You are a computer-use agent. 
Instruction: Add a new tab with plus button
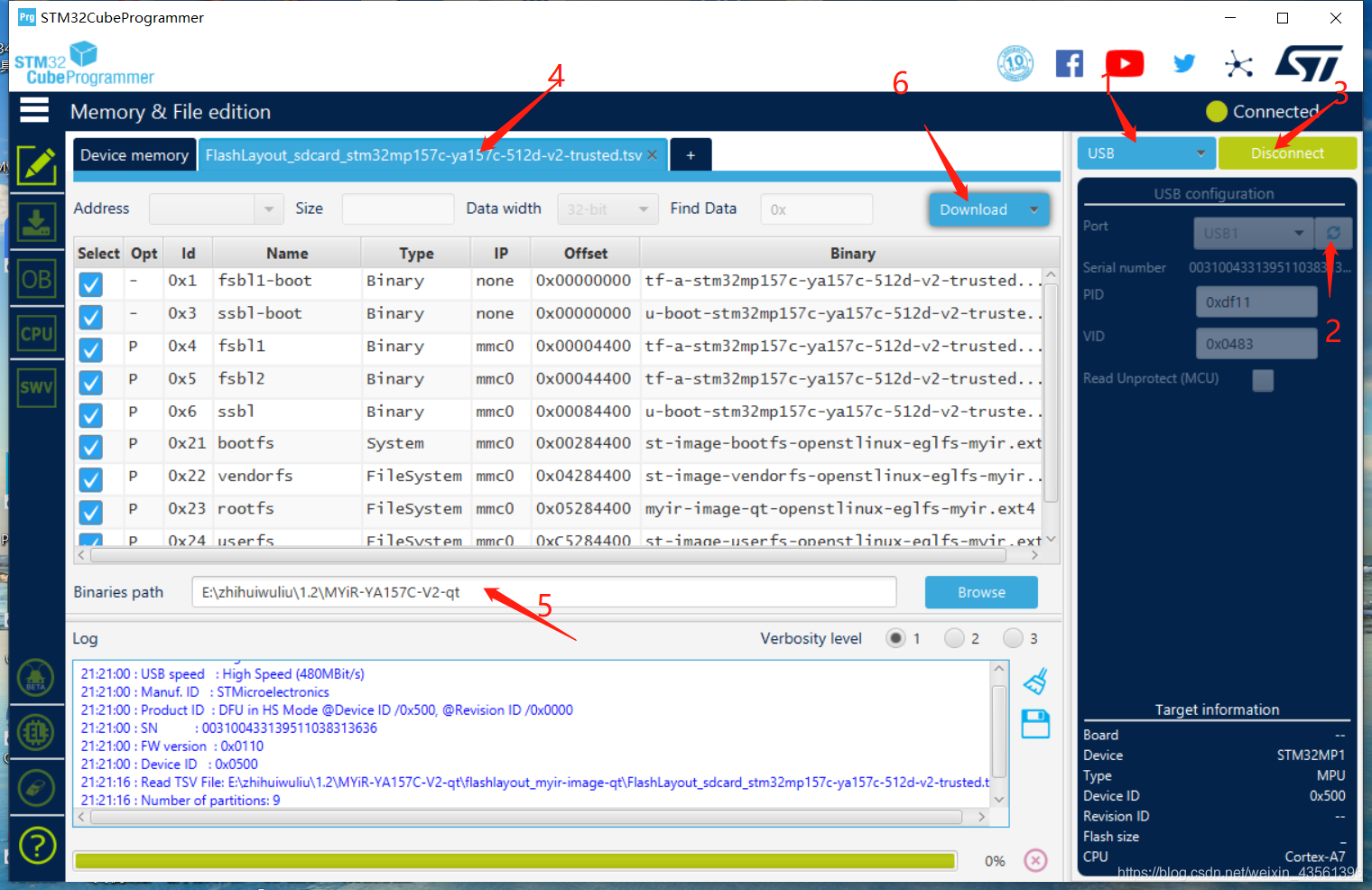click(691, 155)
